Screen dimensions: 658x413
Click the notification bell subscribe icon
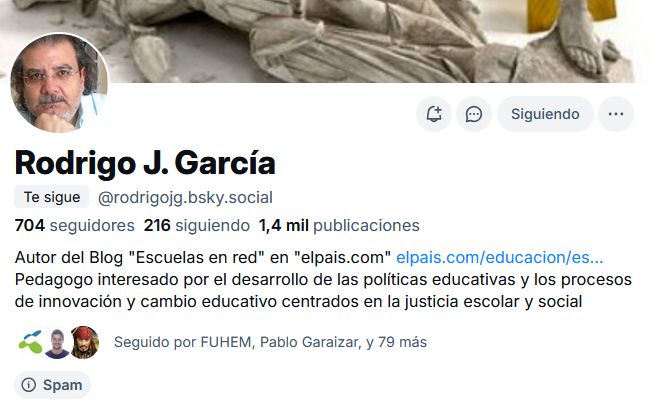click(434, 114)
